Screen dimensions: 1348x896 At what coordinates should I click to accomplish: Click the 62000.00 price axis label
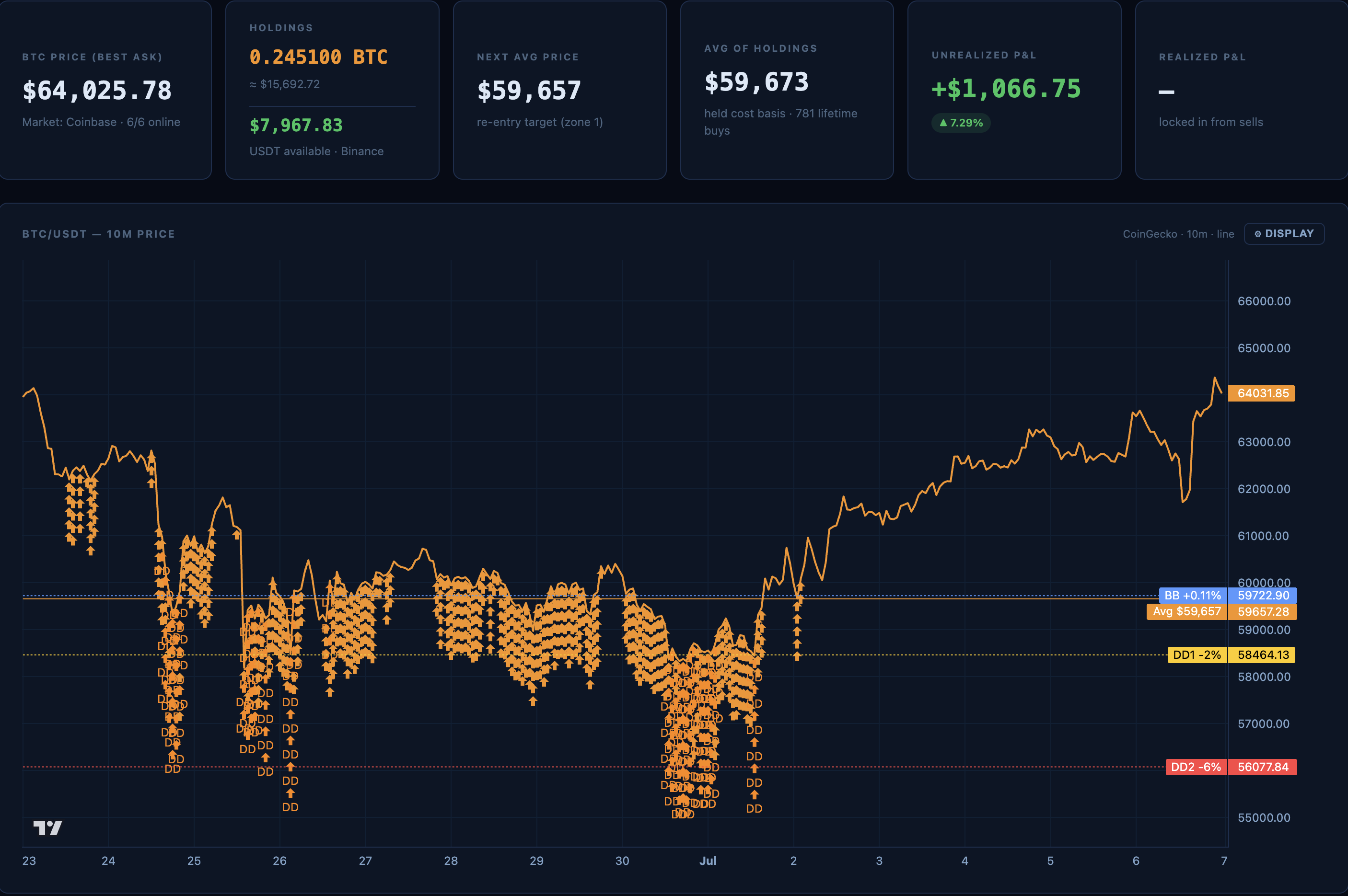tap(1264, 489)
